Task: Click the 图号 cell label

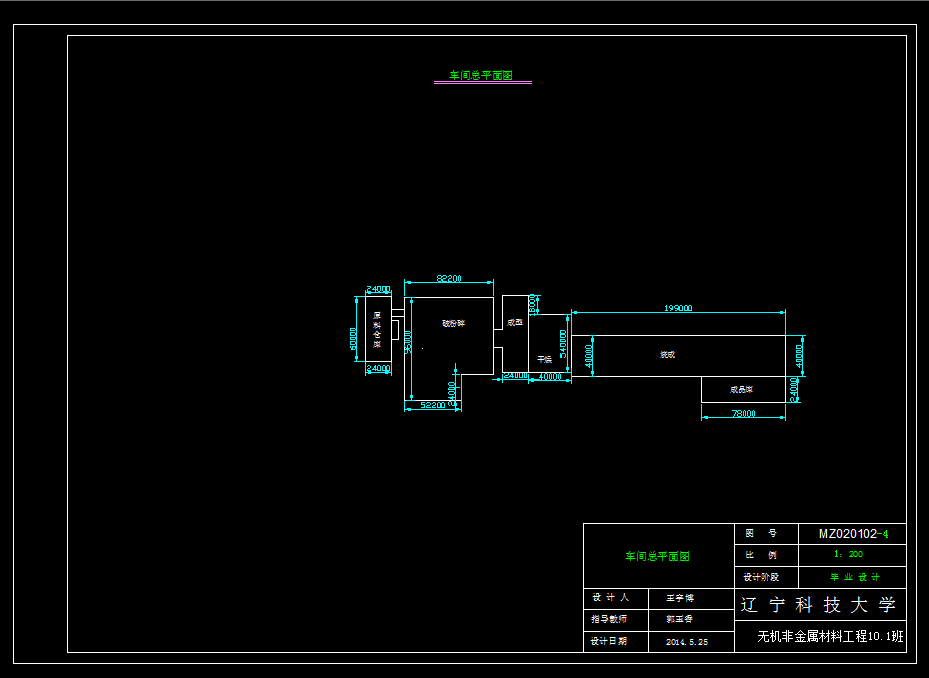Action: click(x=761, y=533)
